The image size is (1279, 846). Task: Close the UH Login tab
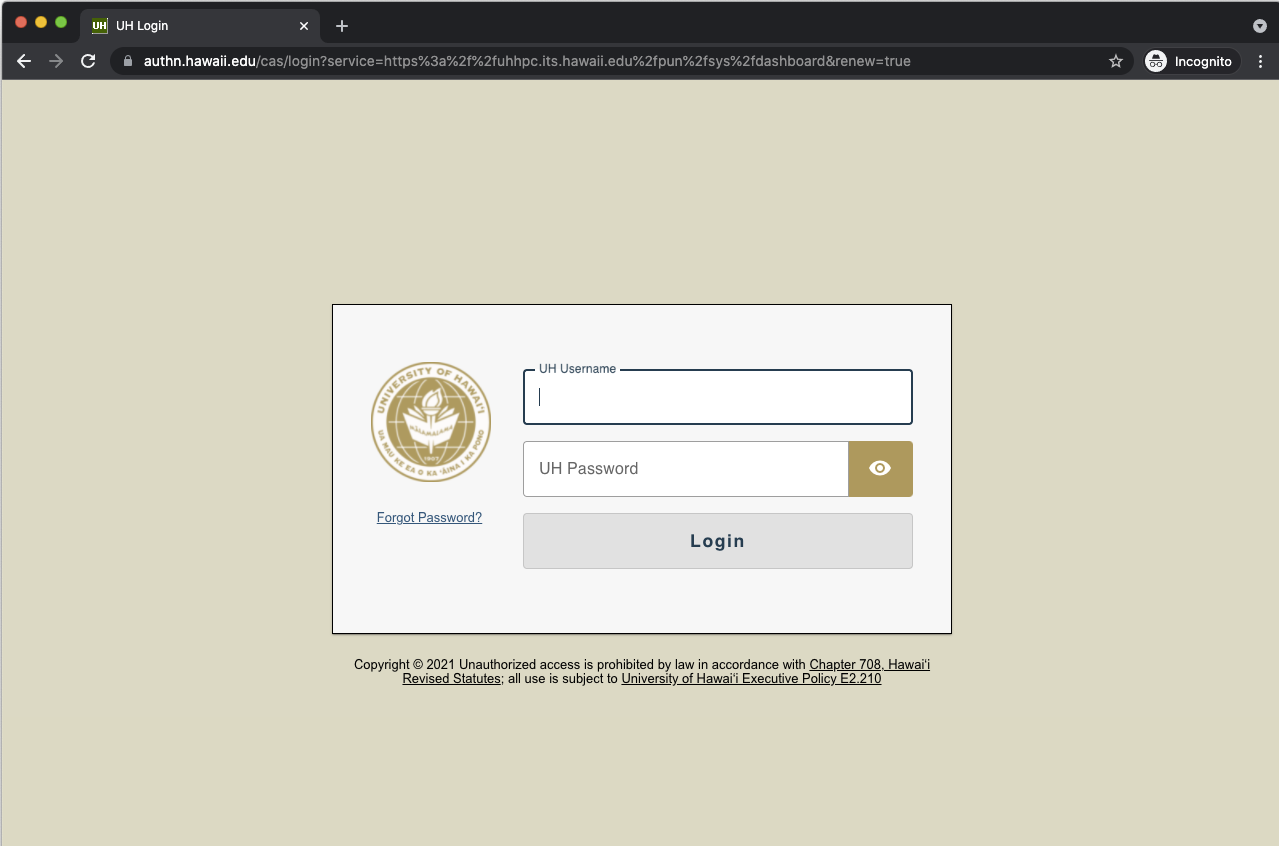[x=304, y=26]
